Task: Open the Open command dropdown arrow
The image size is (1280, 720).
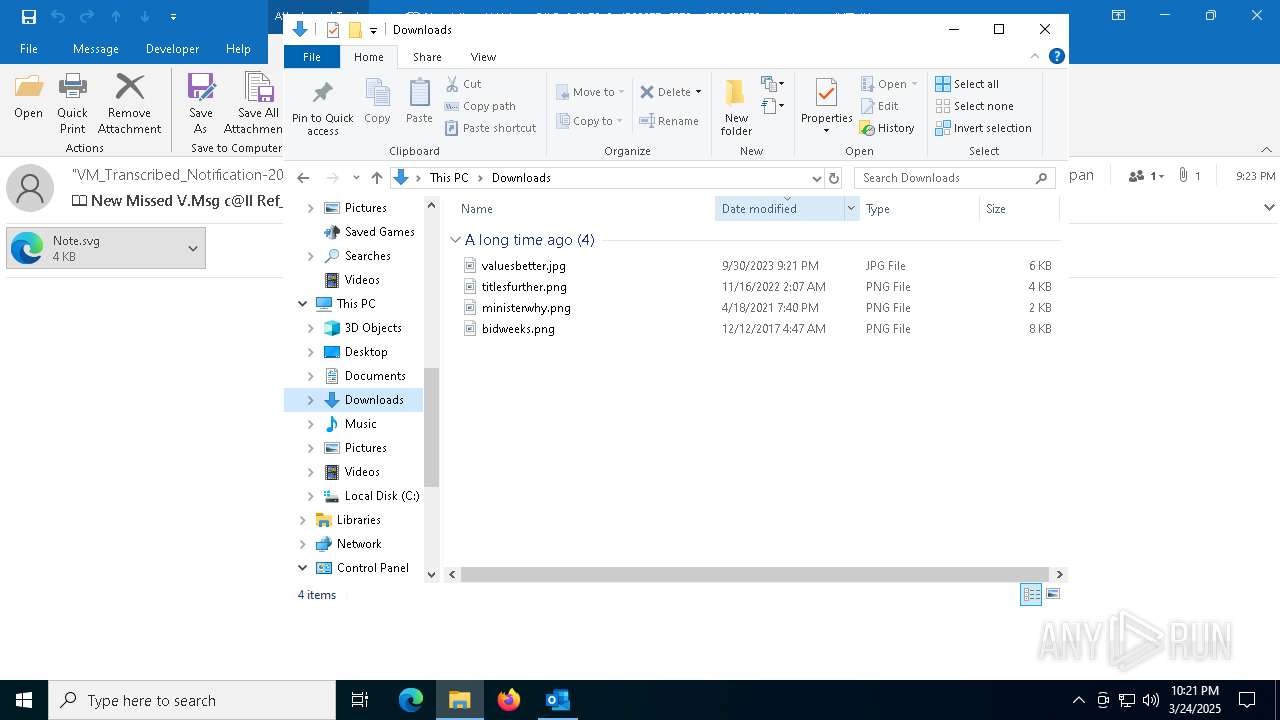Action: pos(914,84)
